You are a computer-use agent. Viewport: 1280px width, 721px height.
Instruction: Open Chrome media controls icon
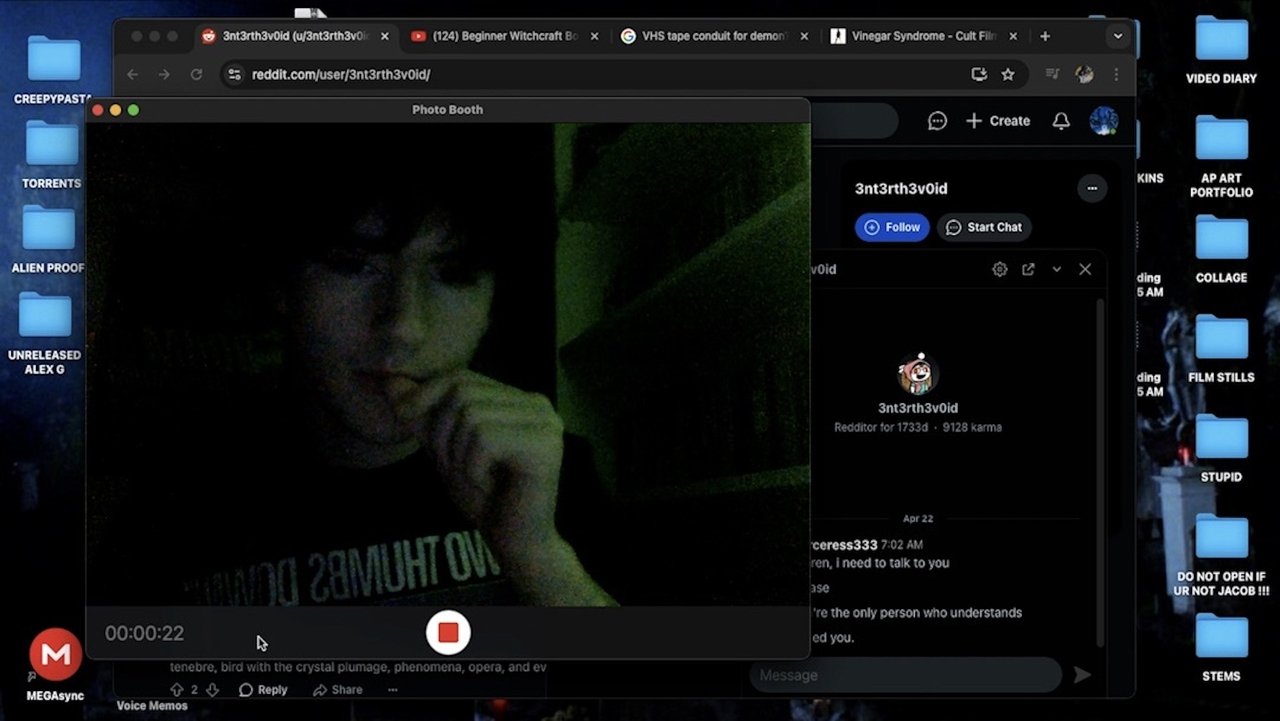[x=1052, y=74]
